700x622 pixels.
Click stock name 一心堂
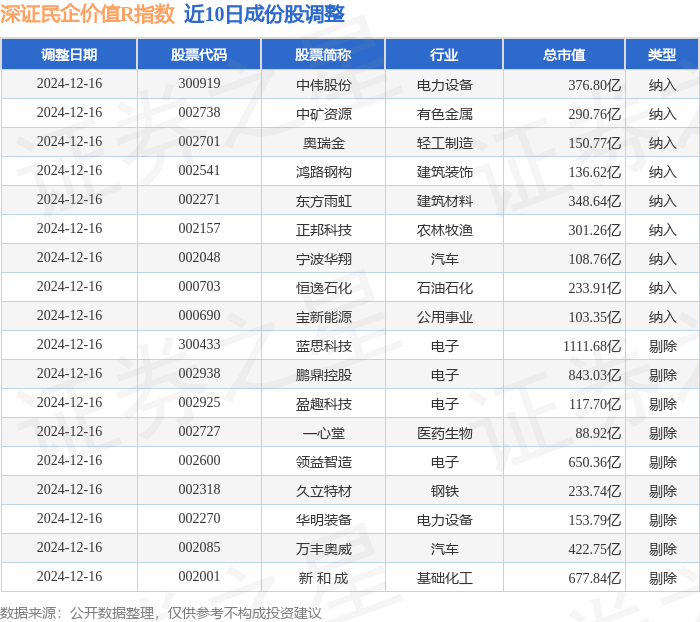point(324,433)
